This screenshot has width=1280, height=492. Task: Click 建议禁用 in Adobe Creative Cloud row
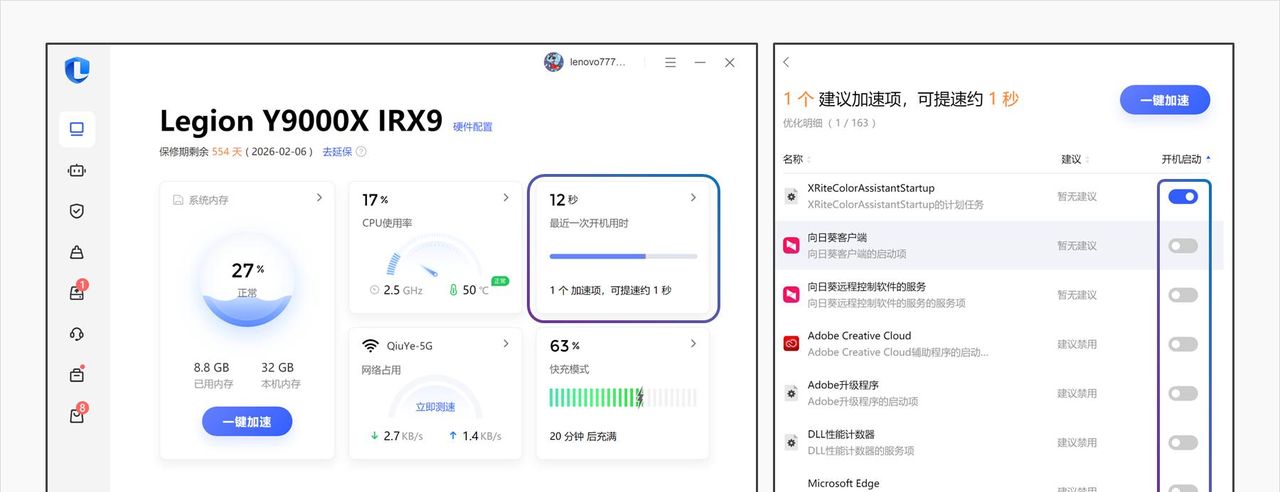[x=1077, y=344]
